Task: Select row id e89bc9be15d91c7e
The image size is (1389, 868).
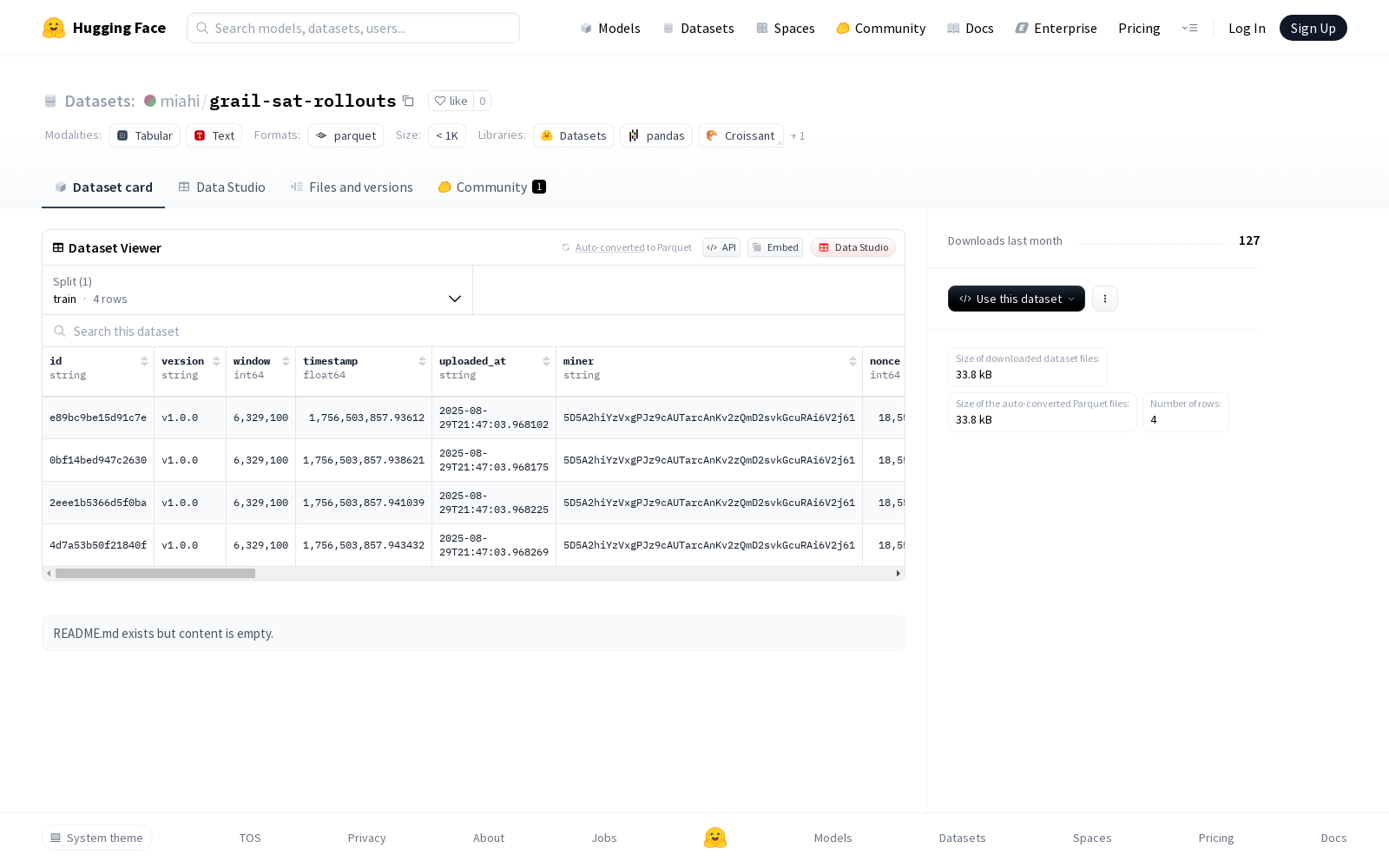Action: (98, 418)
